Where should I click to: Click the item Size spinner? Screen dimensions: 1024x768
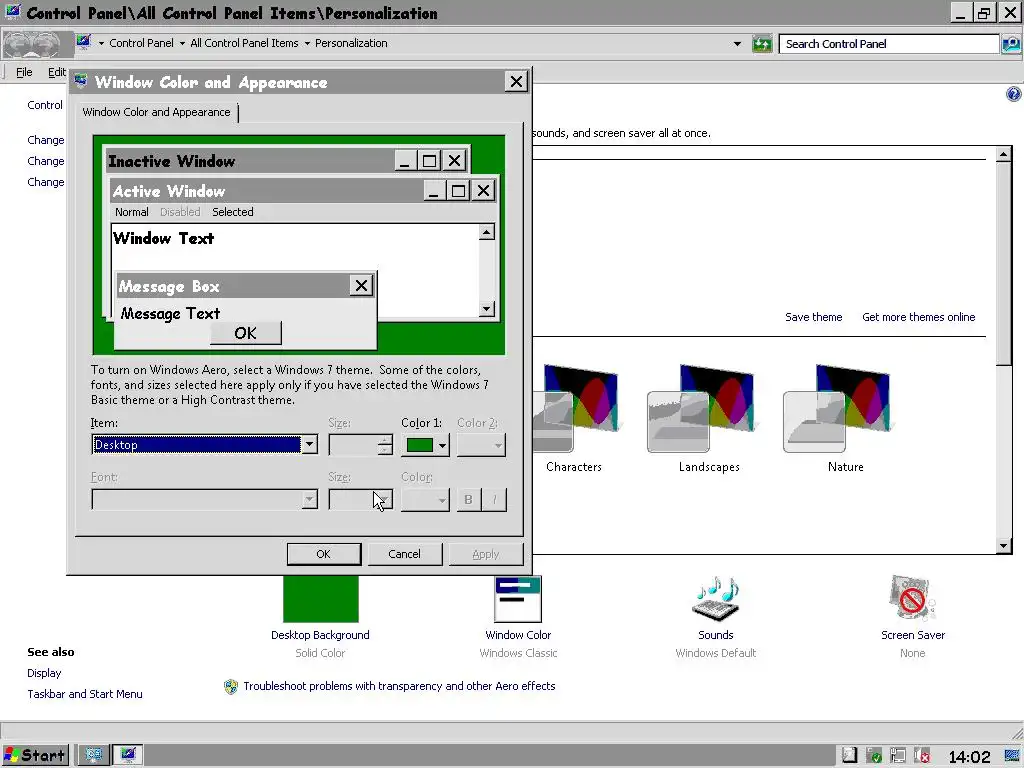[360, 445]
